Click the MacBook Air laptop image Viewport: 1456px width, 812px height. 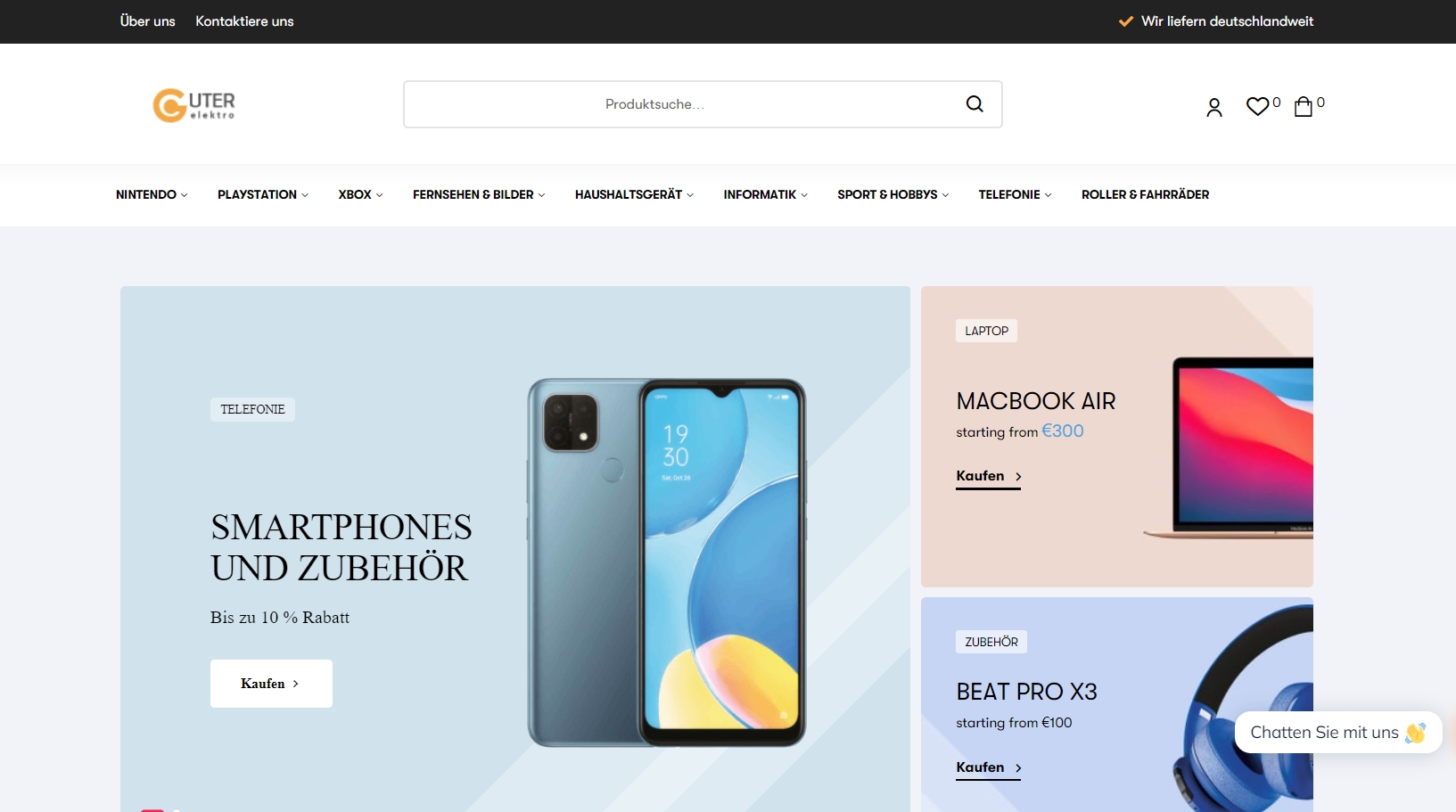coord(1229,447)
